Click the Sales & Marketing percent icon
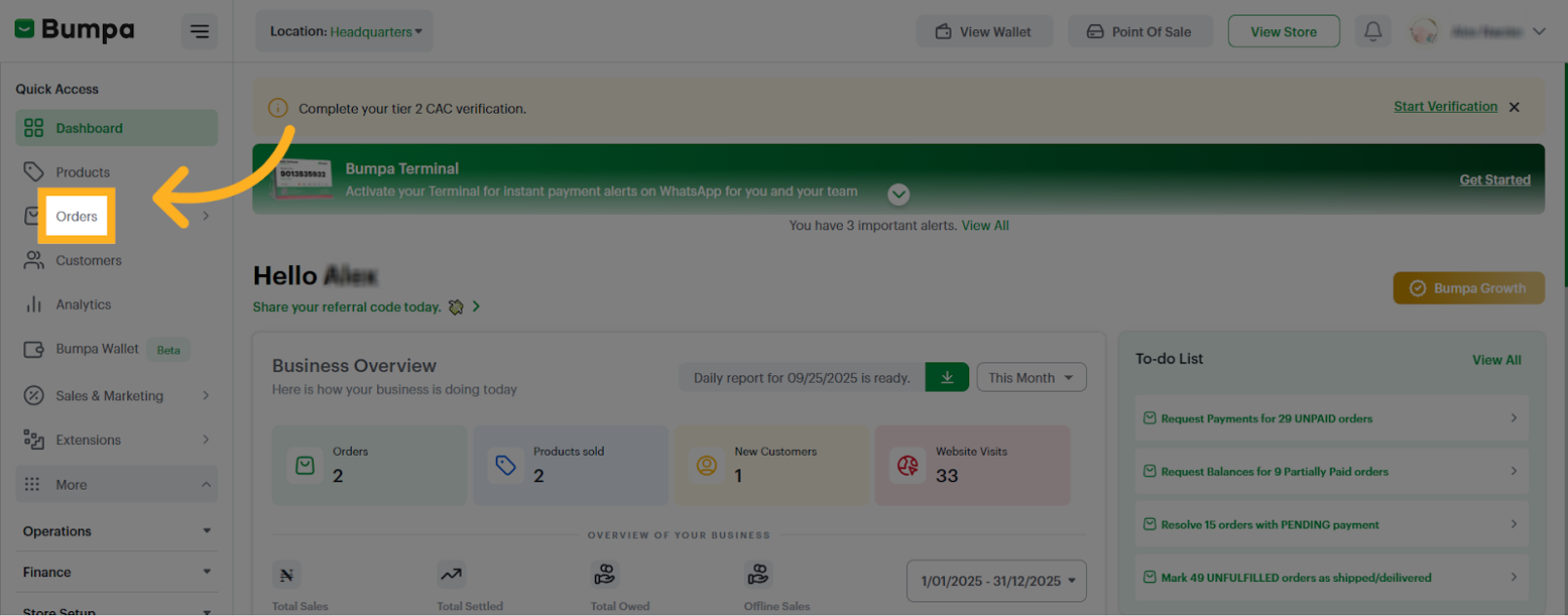Viewport: 1568px width, 616px height. (34, 395)
